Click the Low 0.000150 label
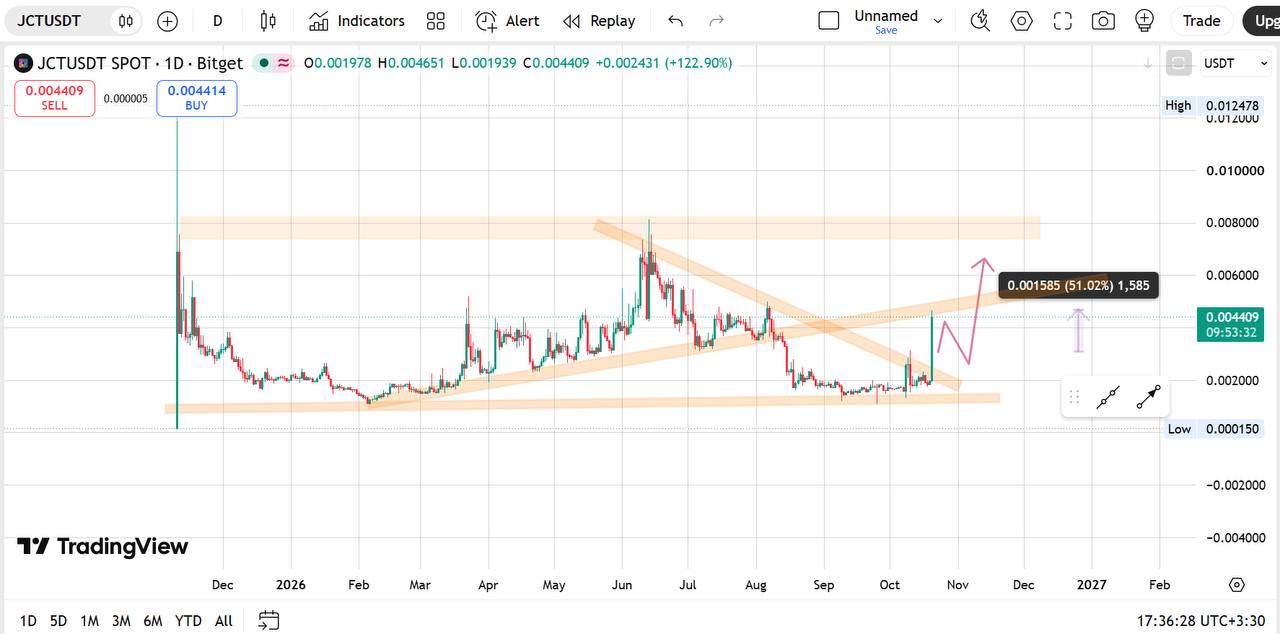This screenshot has width=1280, height=634. coord(1213,429)
